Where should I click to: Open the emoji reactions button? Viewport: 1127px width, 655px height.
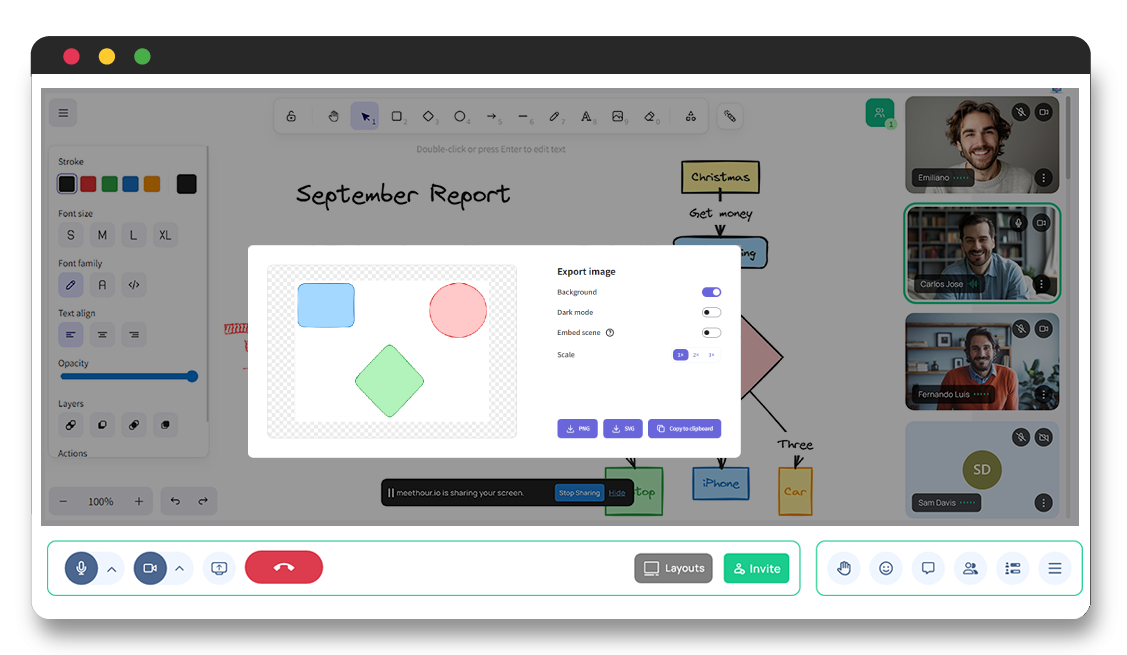coord(886,568)
